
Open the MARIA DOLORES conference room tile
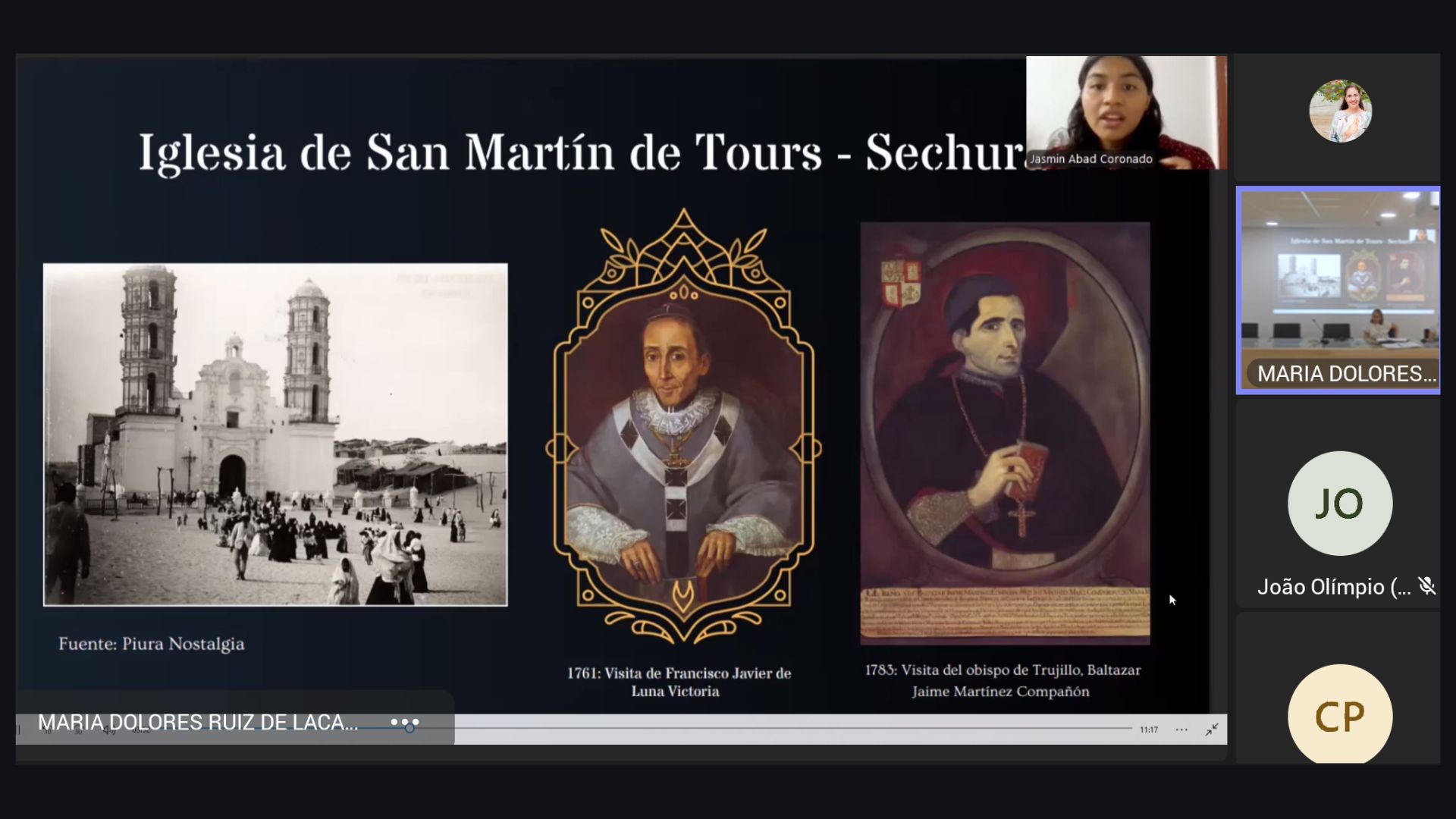1338,288
